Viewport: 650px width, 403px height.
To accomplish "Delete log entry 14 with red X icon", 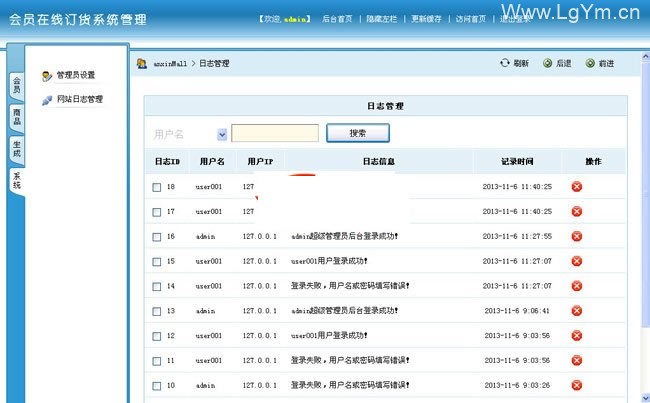I will coord(577,286).
